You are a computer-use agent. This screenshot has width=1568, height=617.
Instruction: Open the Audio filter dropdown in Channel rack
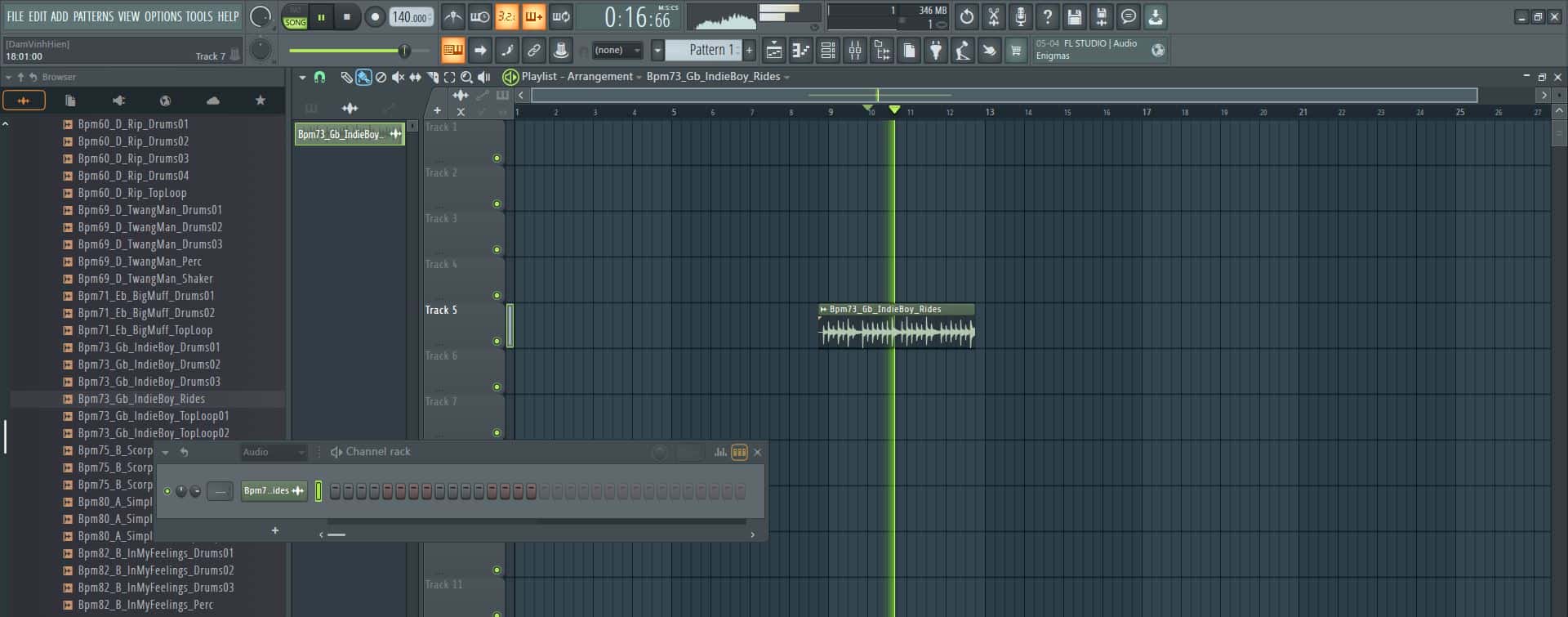click(x=274, y=452)
